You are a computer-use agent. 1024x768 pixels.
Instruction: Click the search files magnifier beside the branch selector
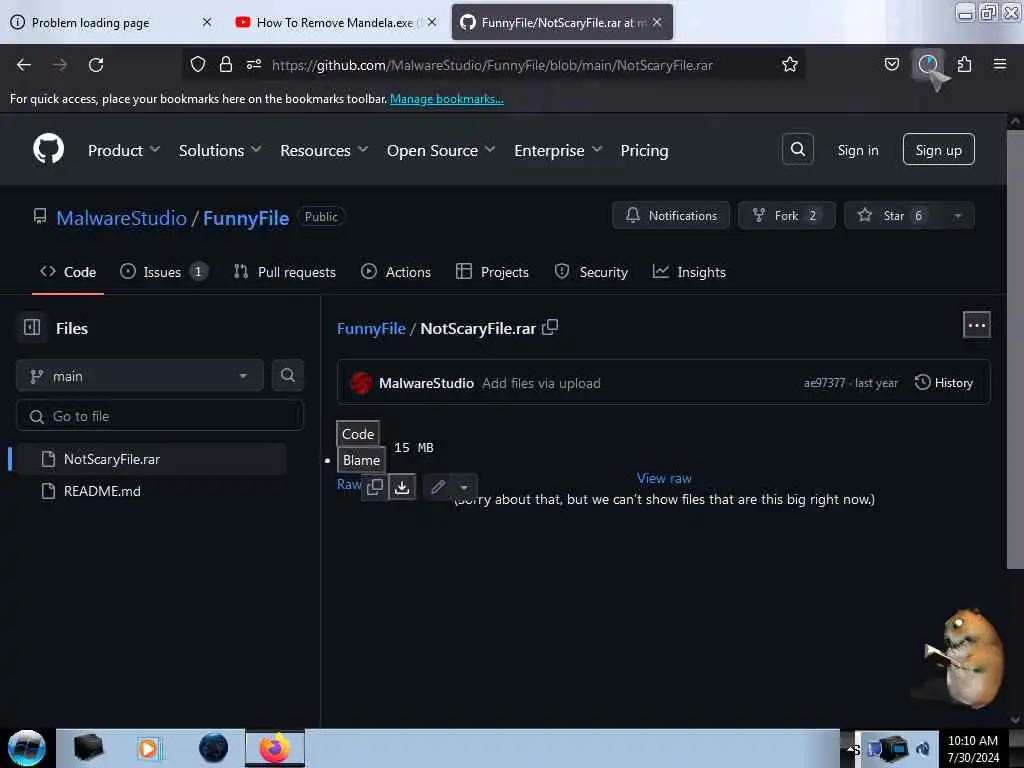pyautogui.click(x=287, y=375)
